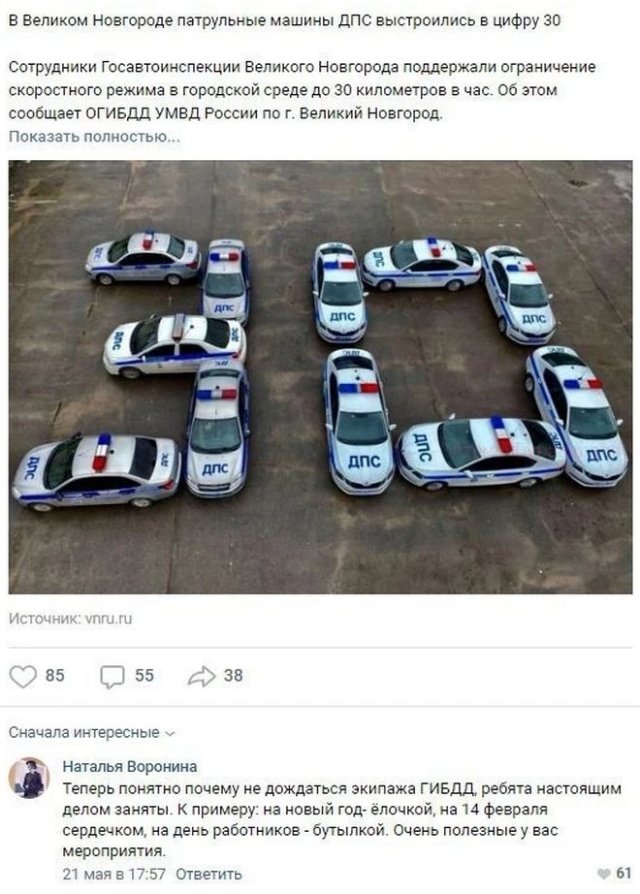The height and width of the screenshot is (894, 640).
Task: Click the 38 shares counter
Action: tap(233, 676)
